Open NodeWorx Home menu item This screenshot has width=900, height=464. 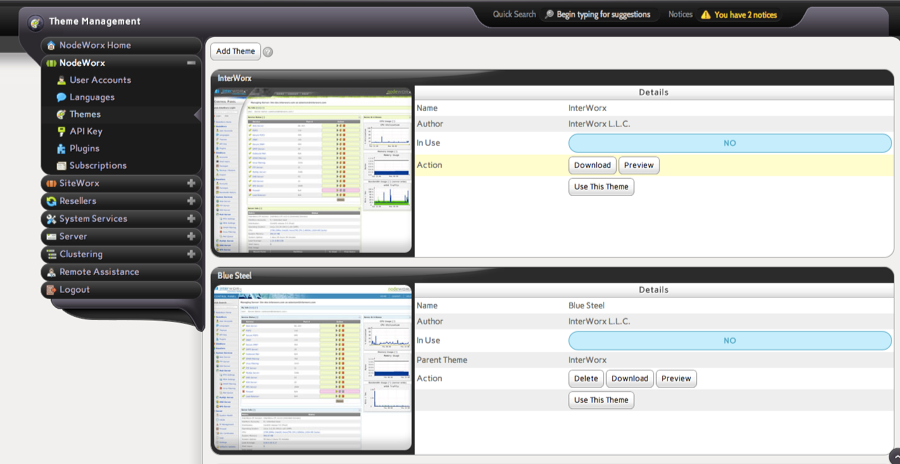click(121, 45)
